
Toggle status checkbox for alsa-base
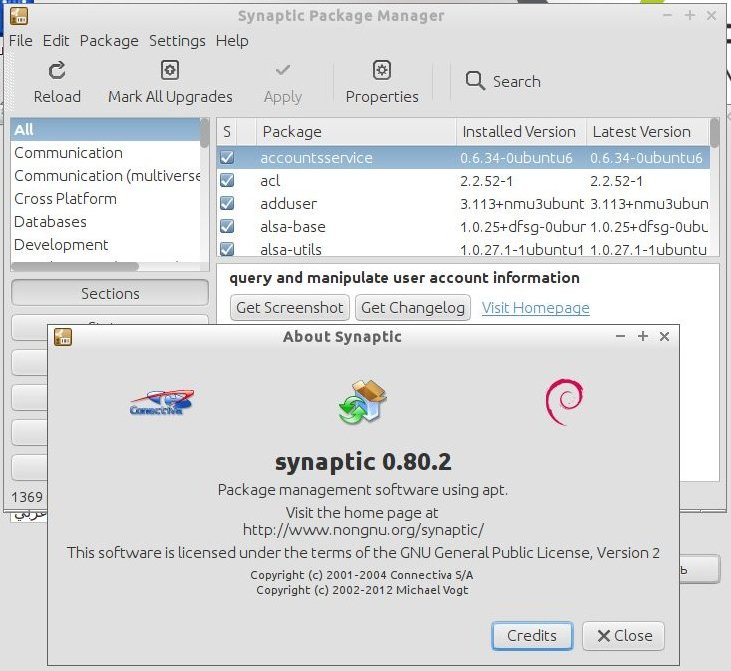(227, 226)
